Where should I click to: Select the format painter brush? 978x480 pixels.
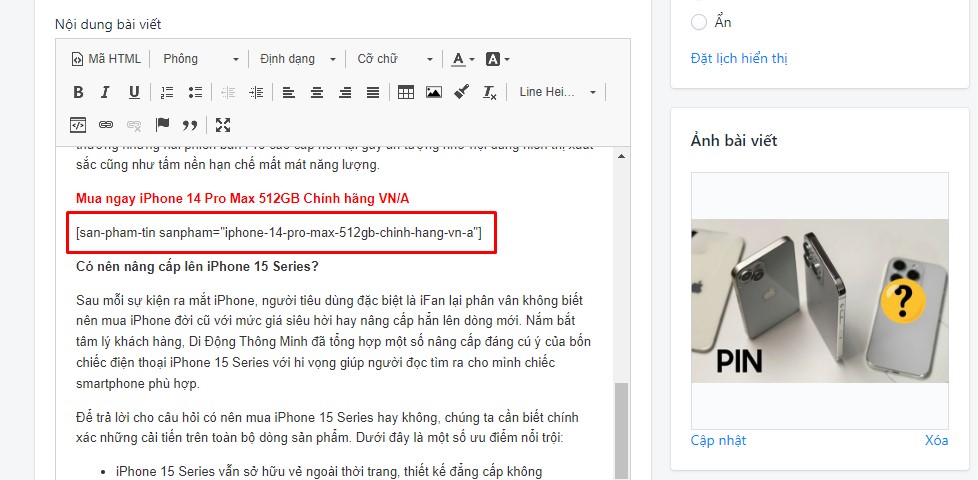pyautogui.click(x=462, y=92)
